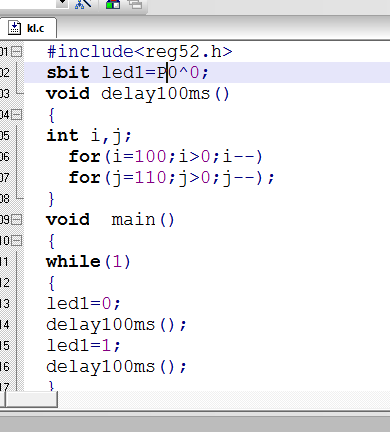Click the 'int i,j;' declaration line

tap(89, 136)
